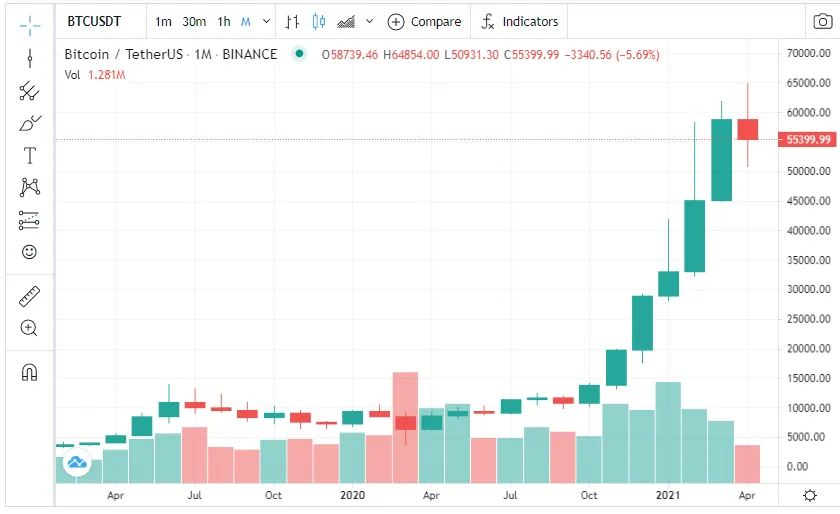840x514 pixels.
Task: Open the pitchfork Gann and Fibonacci tools
Action: pyautogui.click(x=29, y=91)
